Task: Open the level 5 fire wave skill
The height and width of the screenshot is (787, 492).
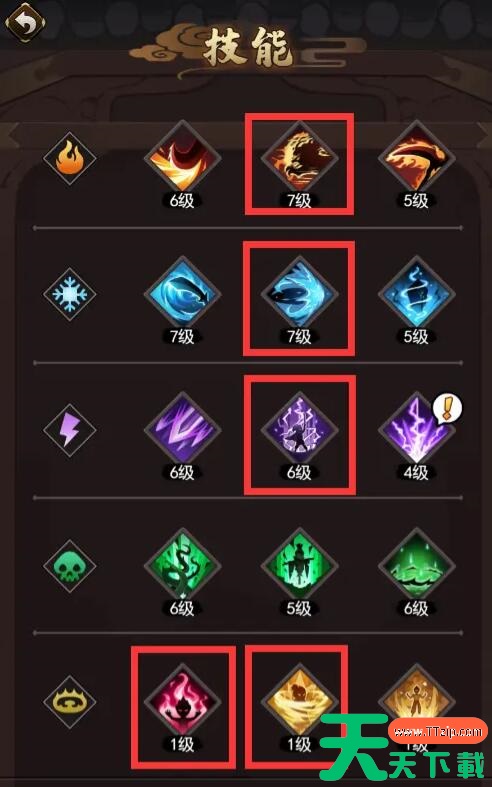Action: click(416, 158)
